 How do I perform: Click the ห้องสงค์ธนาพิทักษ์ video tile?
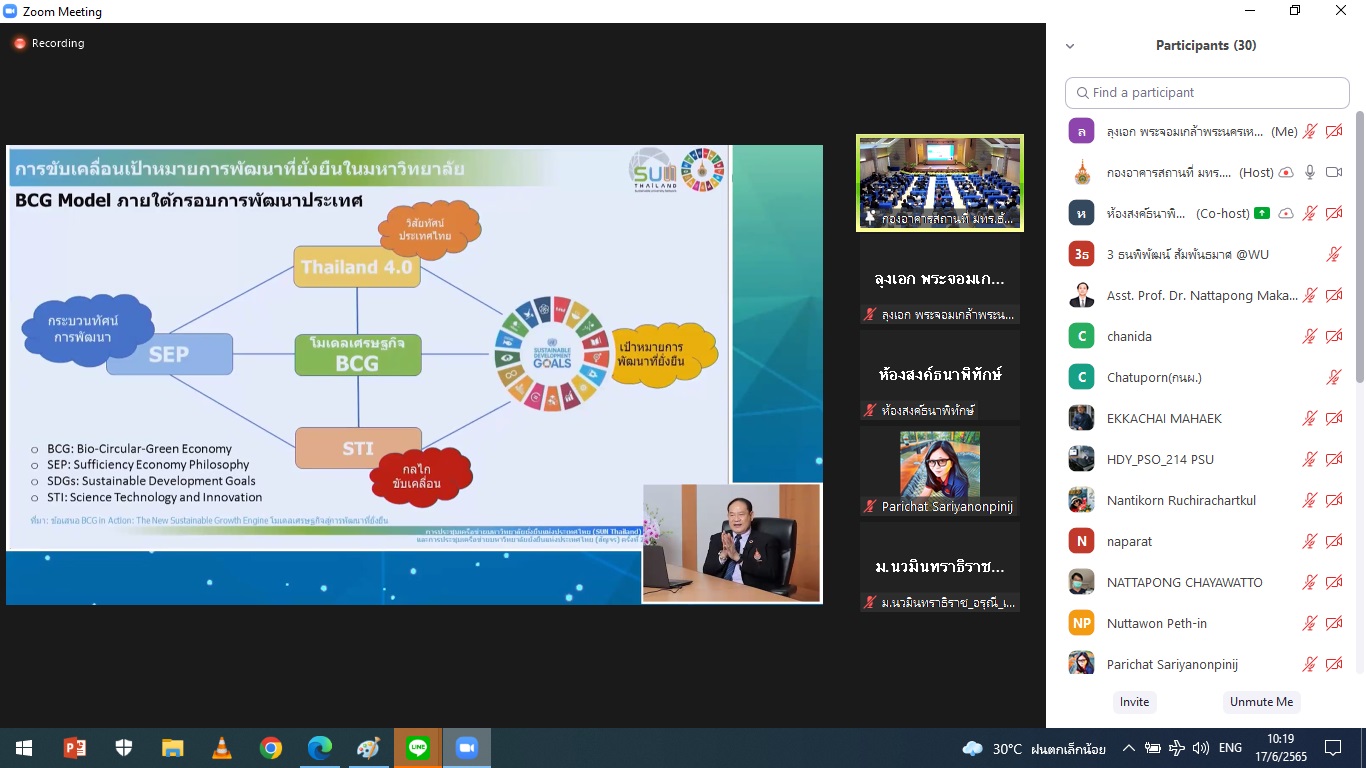click(940, 375)
